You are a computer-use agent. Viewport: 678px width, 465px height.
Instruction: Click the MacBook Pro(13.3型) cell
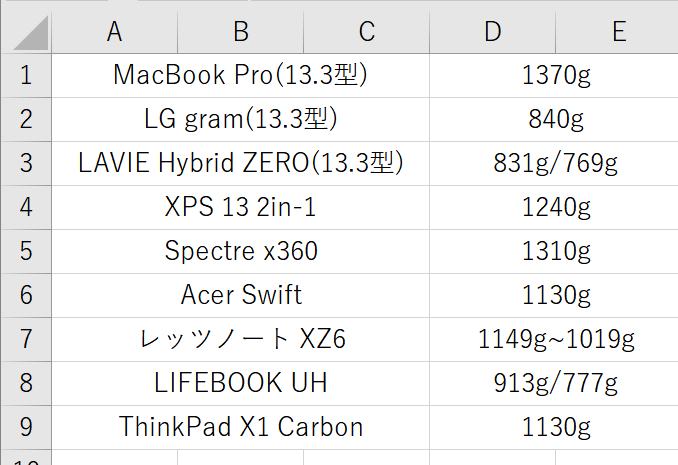click(240, 76)
